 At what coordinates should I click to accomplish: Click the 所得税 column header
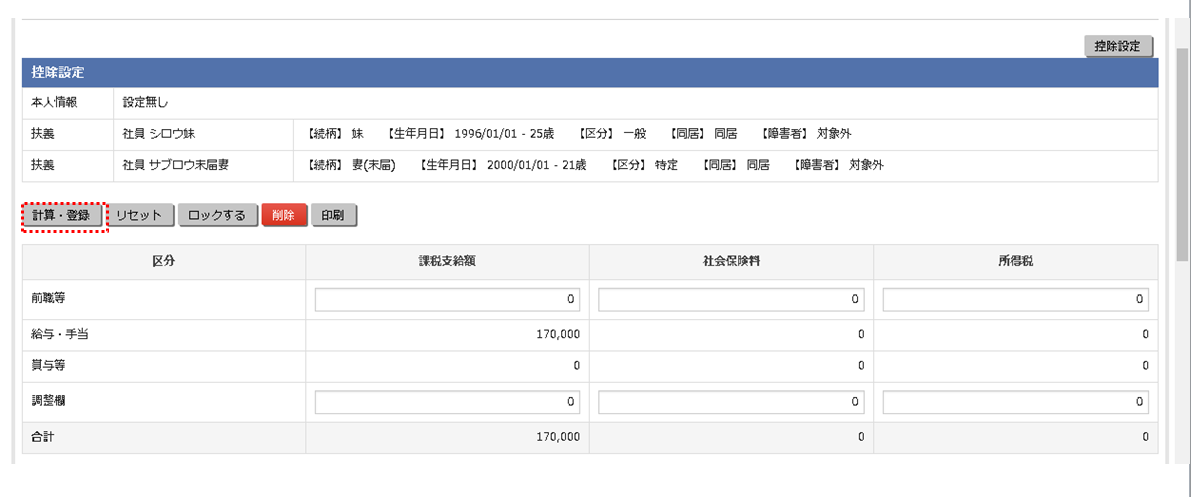point(1015,260)
